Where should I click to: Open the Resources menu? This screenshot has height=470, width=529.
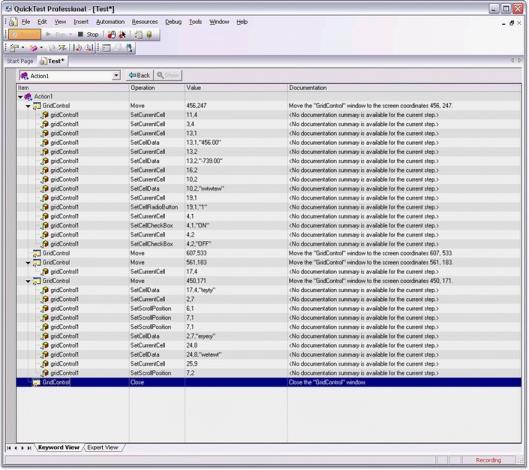point(145,22)
